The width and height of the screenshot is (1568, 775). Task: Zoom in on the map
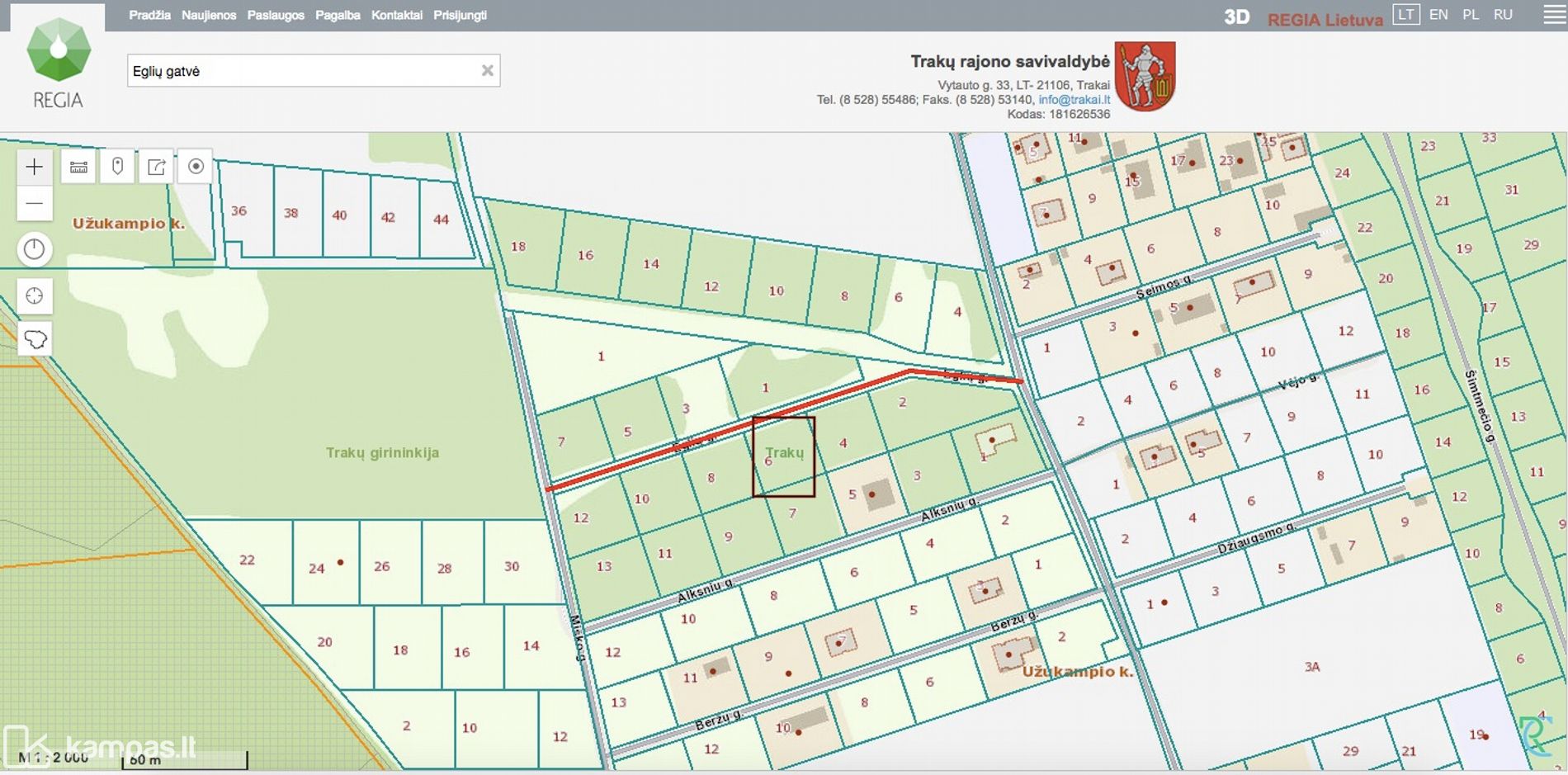coord(35,167)
